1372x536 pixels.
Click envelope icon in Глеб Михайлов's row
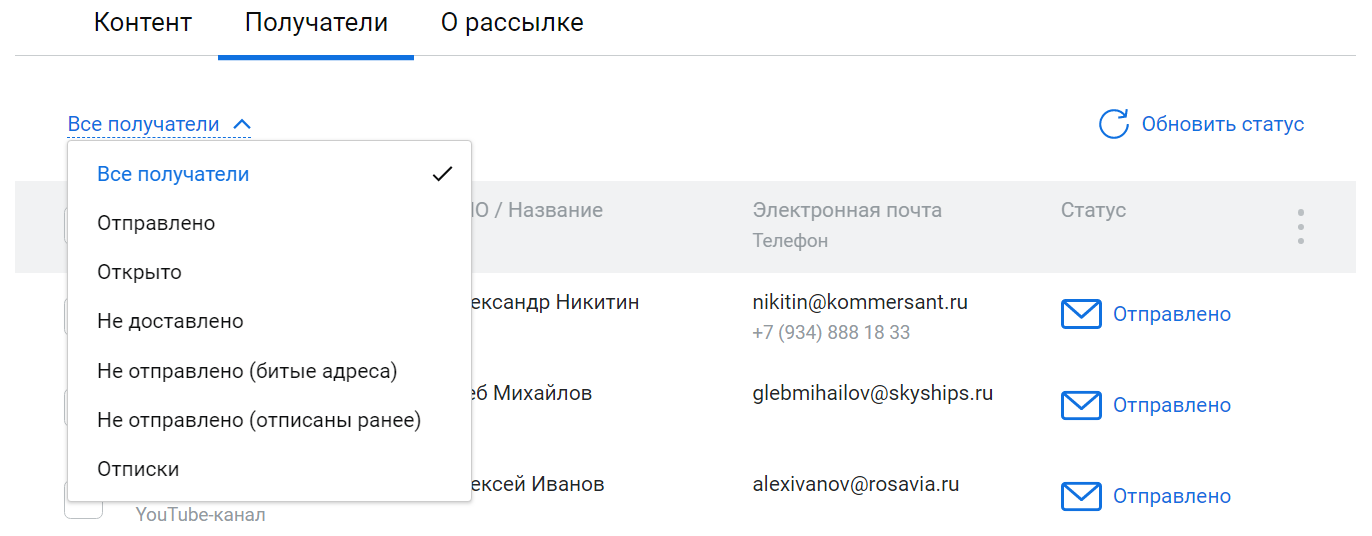pos(1080,405)
